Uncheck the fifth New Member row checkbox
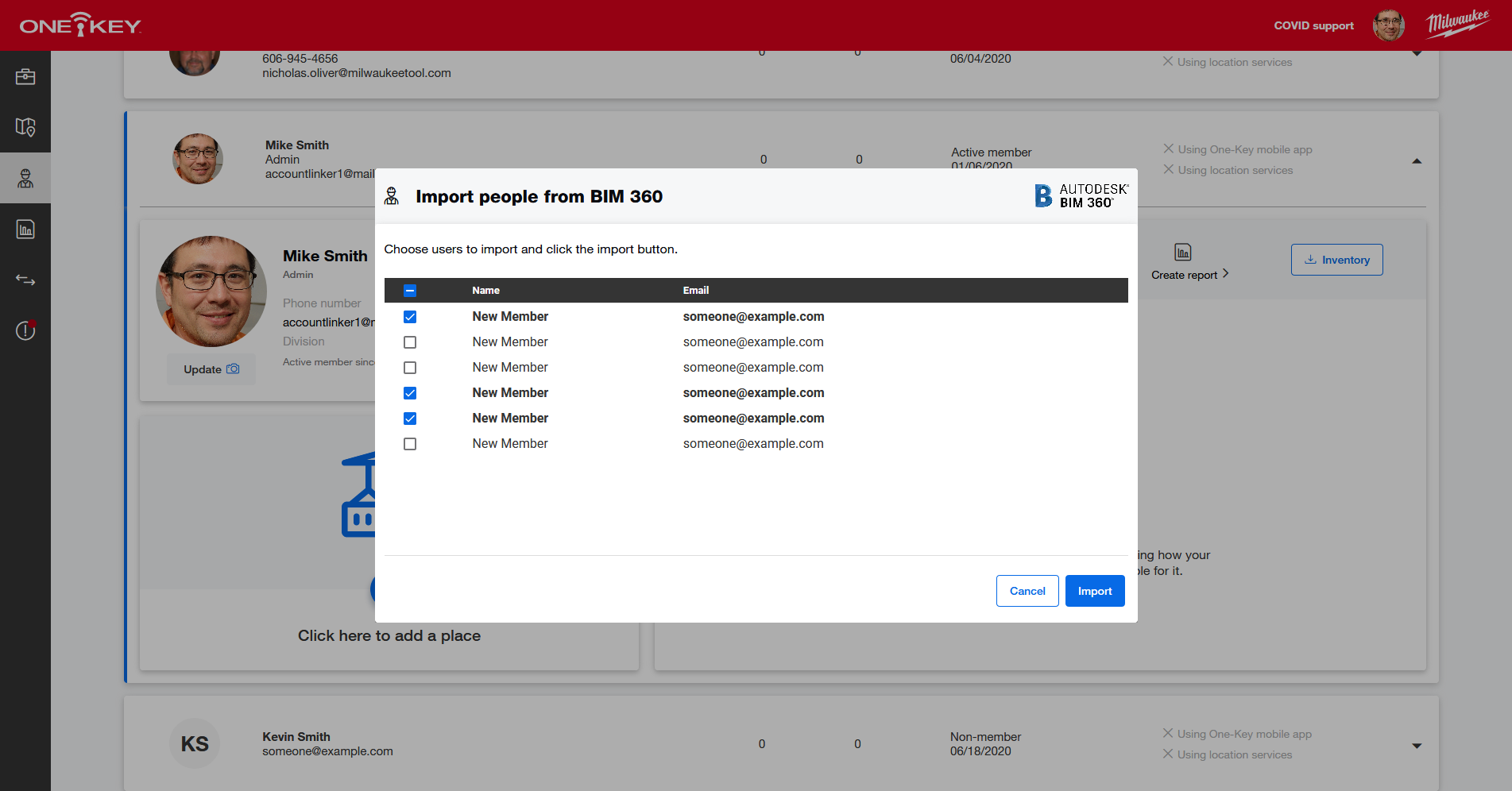This screenshot has height=791, width=1512. (410, 419)
